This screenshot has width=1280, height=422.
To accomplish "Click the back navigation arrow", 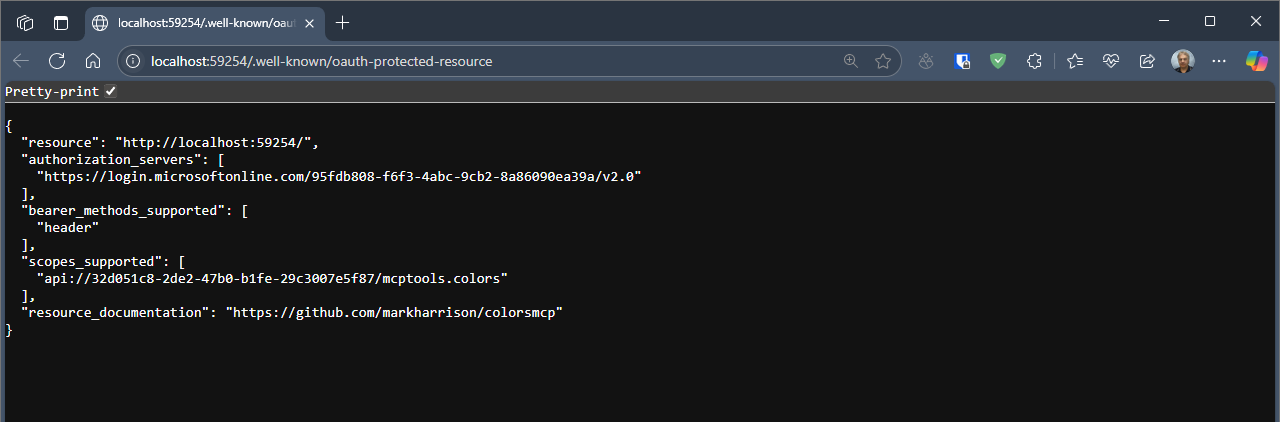I will pyautogui.click(x=21, y=61).
